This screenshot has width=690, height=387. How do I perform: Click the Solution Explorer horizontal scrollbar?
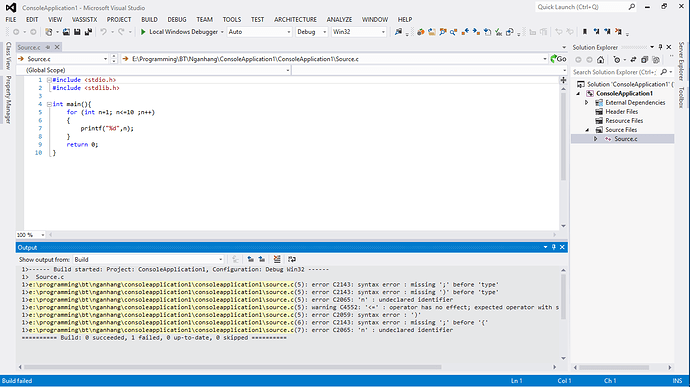tap(614, 367)
